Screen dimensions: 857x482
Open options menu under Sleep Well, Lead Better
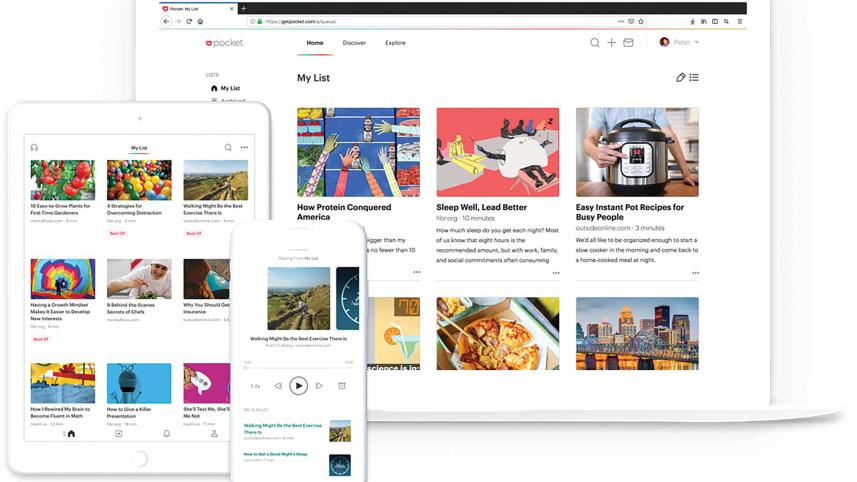click(x=556, y=272)
